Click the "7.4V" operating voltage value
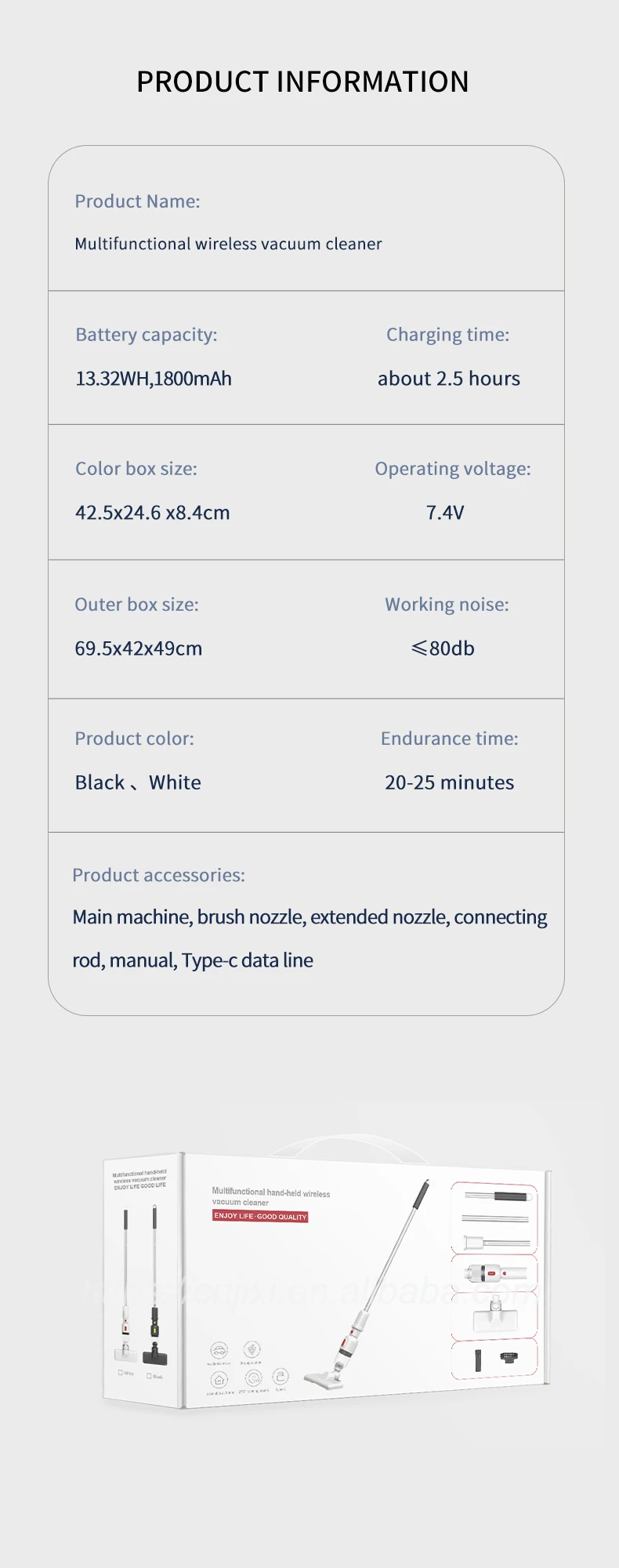Viewport: 619px width, 1568px height. pyautogui.click(x=445, y=513)
